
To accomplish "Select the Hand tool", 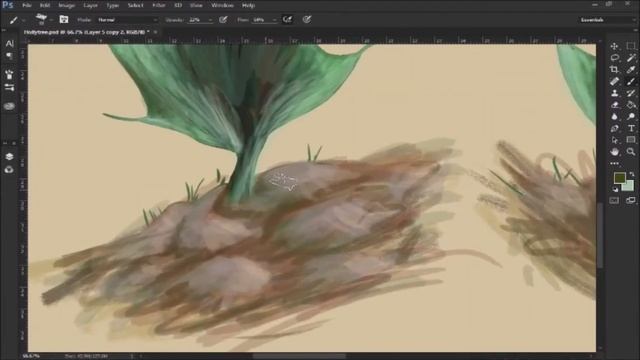I will 614,152.
